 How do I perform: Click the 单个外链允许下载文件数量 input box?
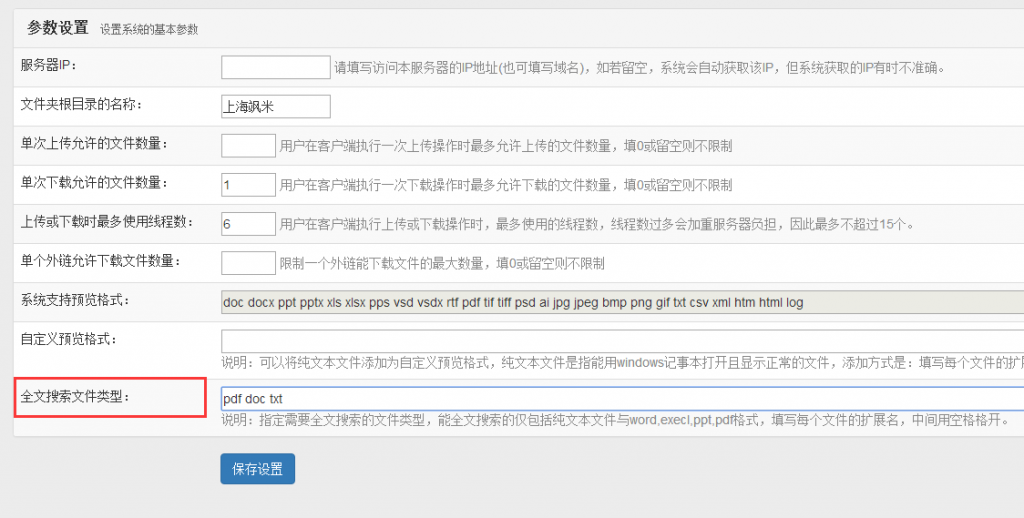(248, 262)
